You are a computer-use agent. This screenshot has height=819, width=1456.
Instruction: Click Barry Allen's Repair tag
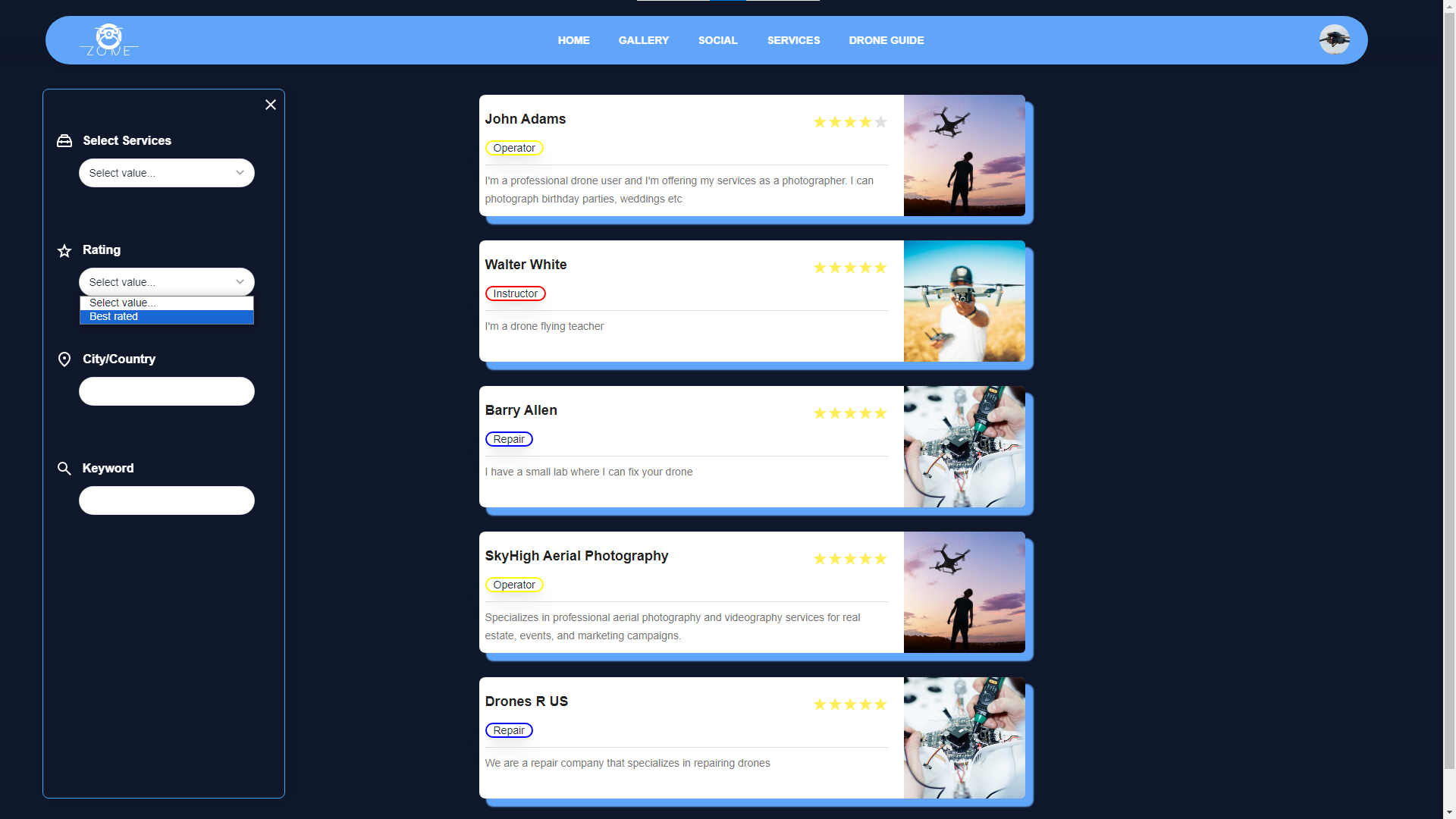click(x=509, y=440)
